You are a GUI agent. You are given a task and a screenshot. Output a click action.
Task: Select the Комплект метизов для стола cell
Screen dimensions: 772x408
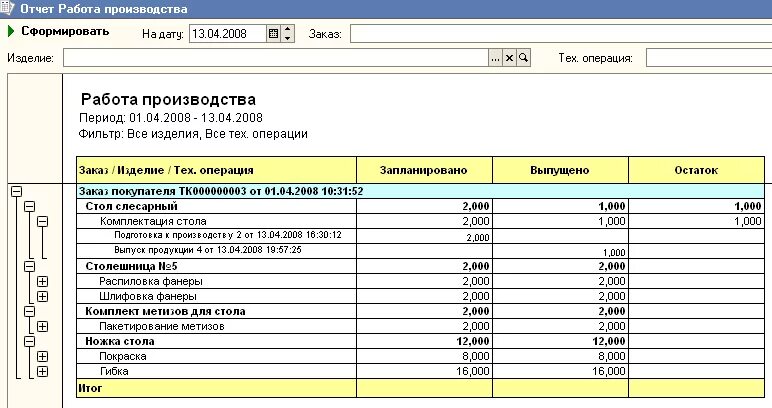[216, 312]
